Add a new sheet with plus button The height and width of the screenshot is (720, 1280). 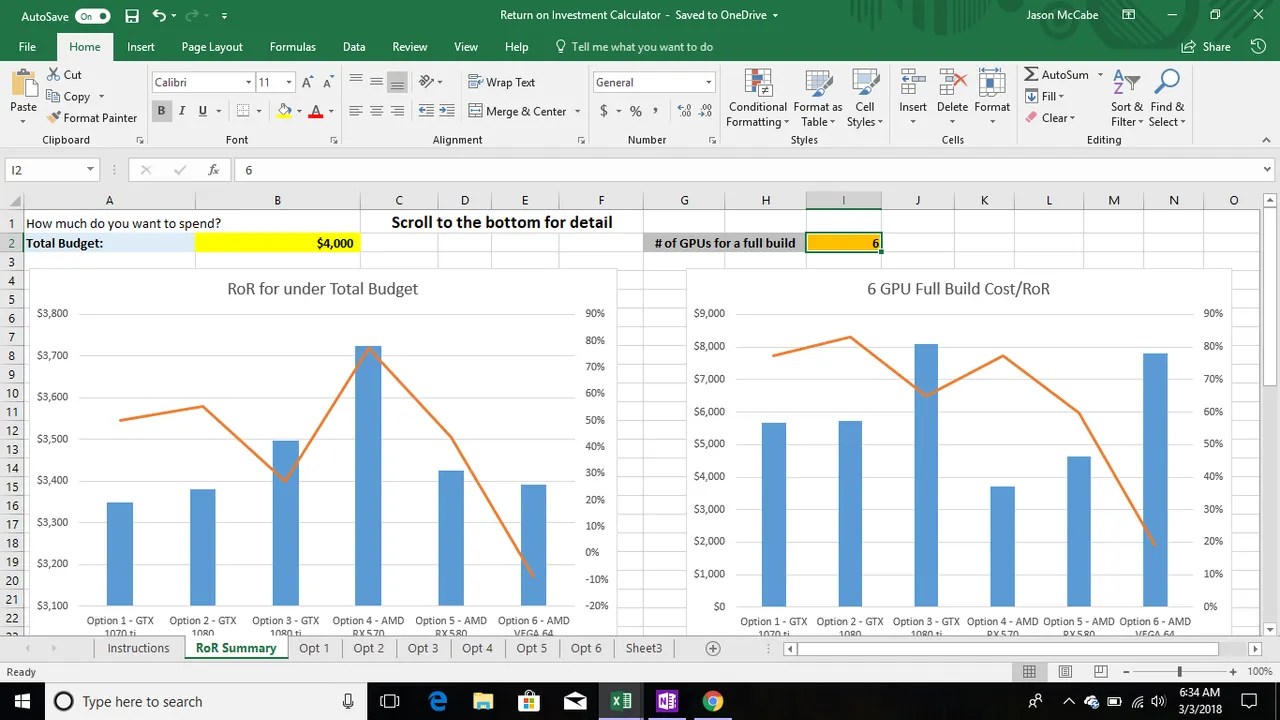click(x=713, y=648)
